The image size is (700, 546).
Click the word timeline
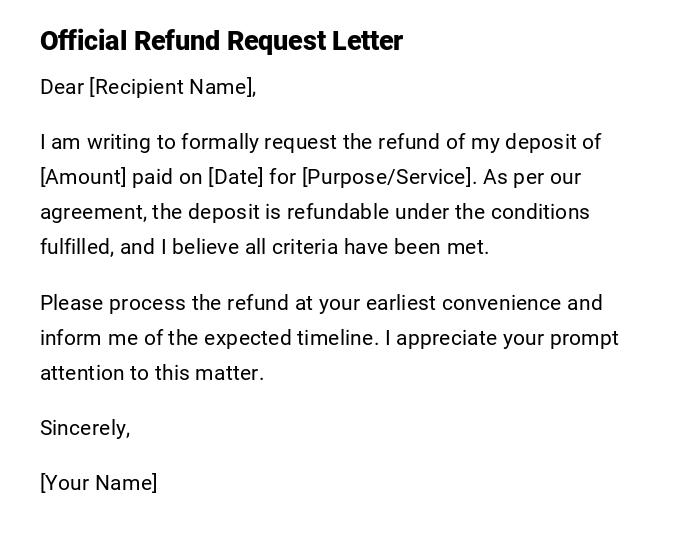coord(337,338)
